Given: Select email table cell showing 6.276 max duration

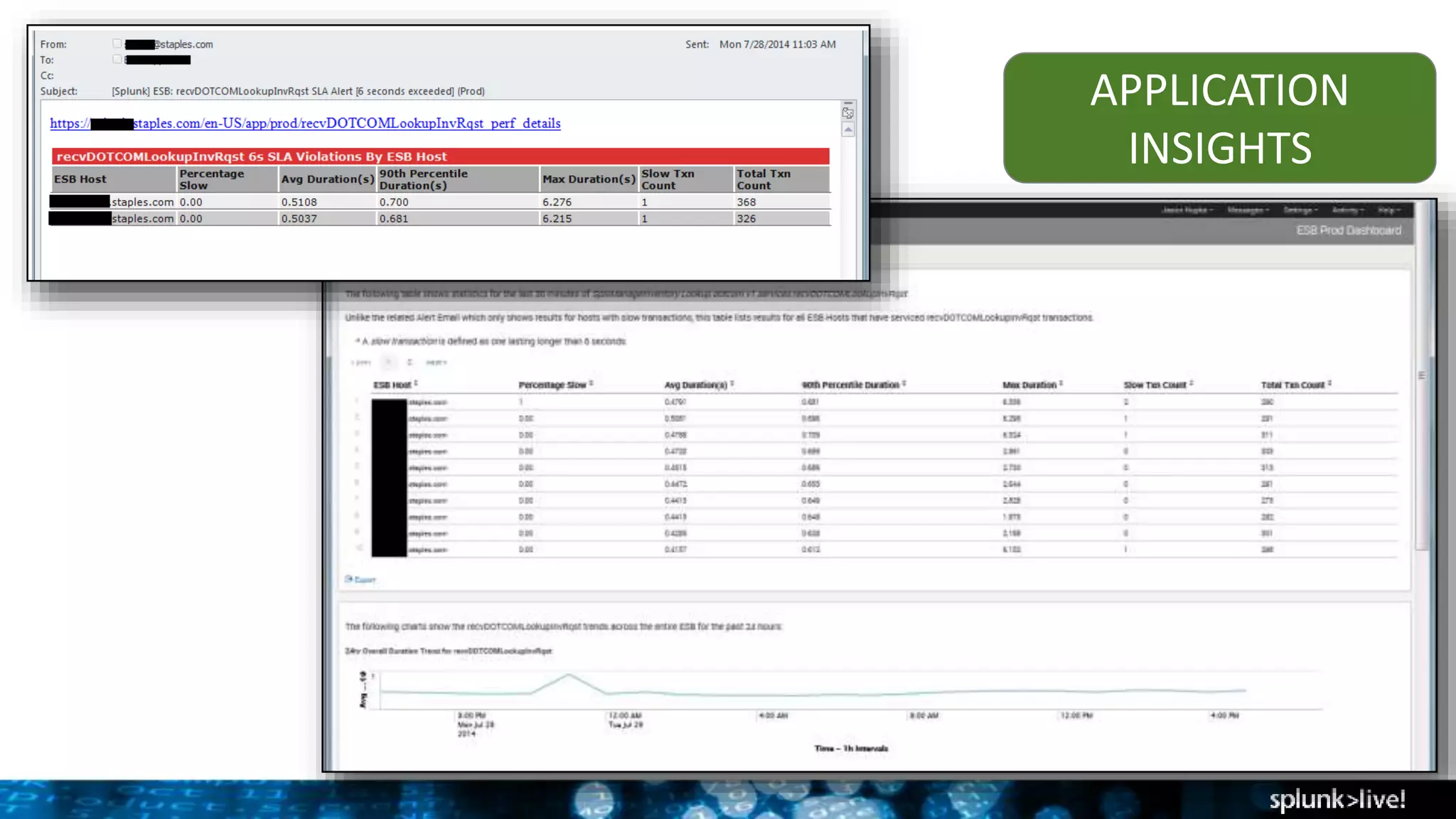Looking at the screenshot, I should [589, 202].
